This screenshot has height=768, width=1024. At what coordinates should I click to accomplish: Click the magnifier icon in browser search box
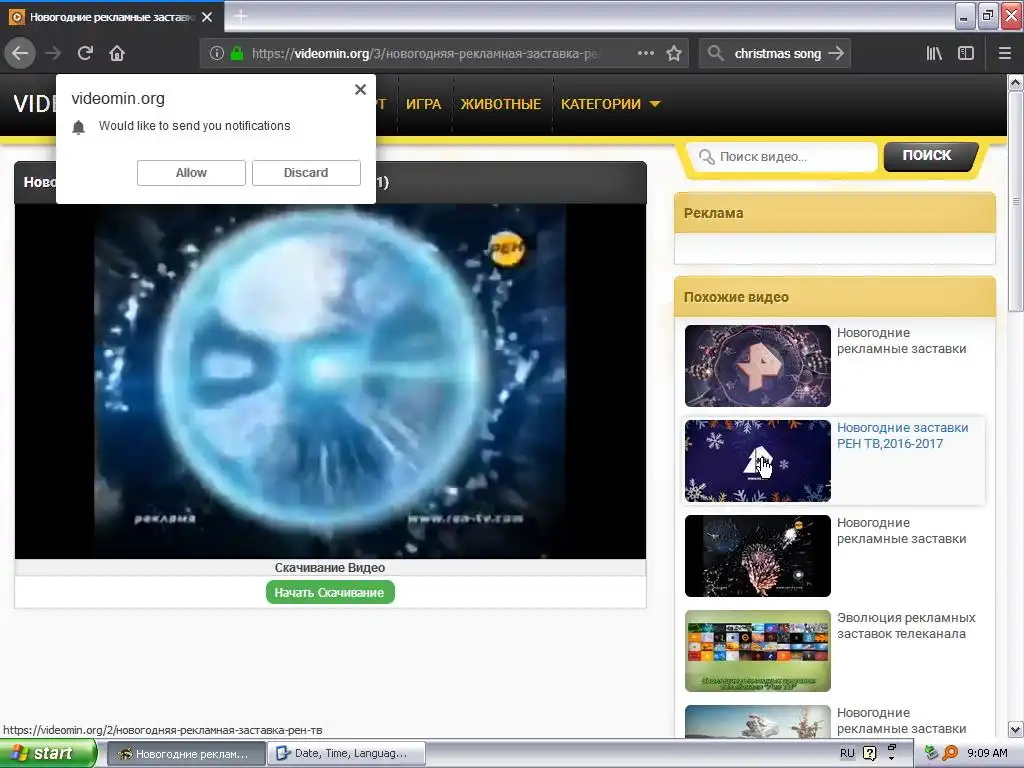click(x=716, y=54)
